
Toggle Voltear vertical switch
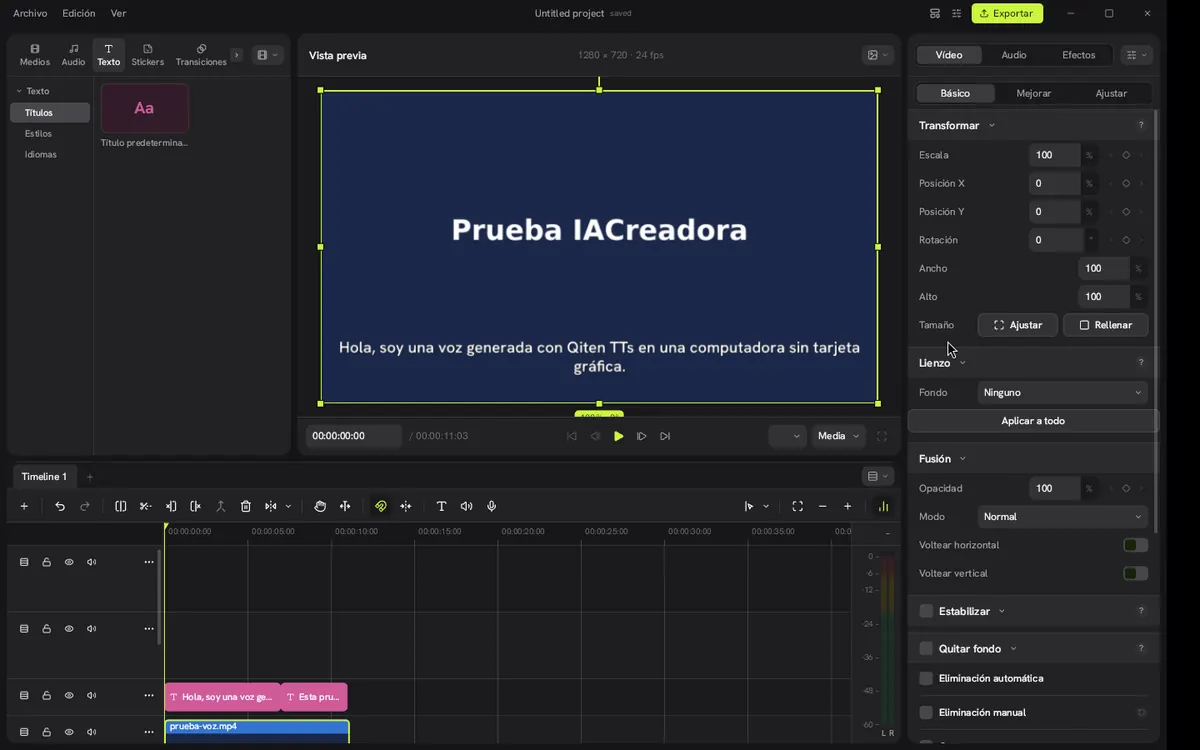pyautogui.click(x=1135, y=573)
